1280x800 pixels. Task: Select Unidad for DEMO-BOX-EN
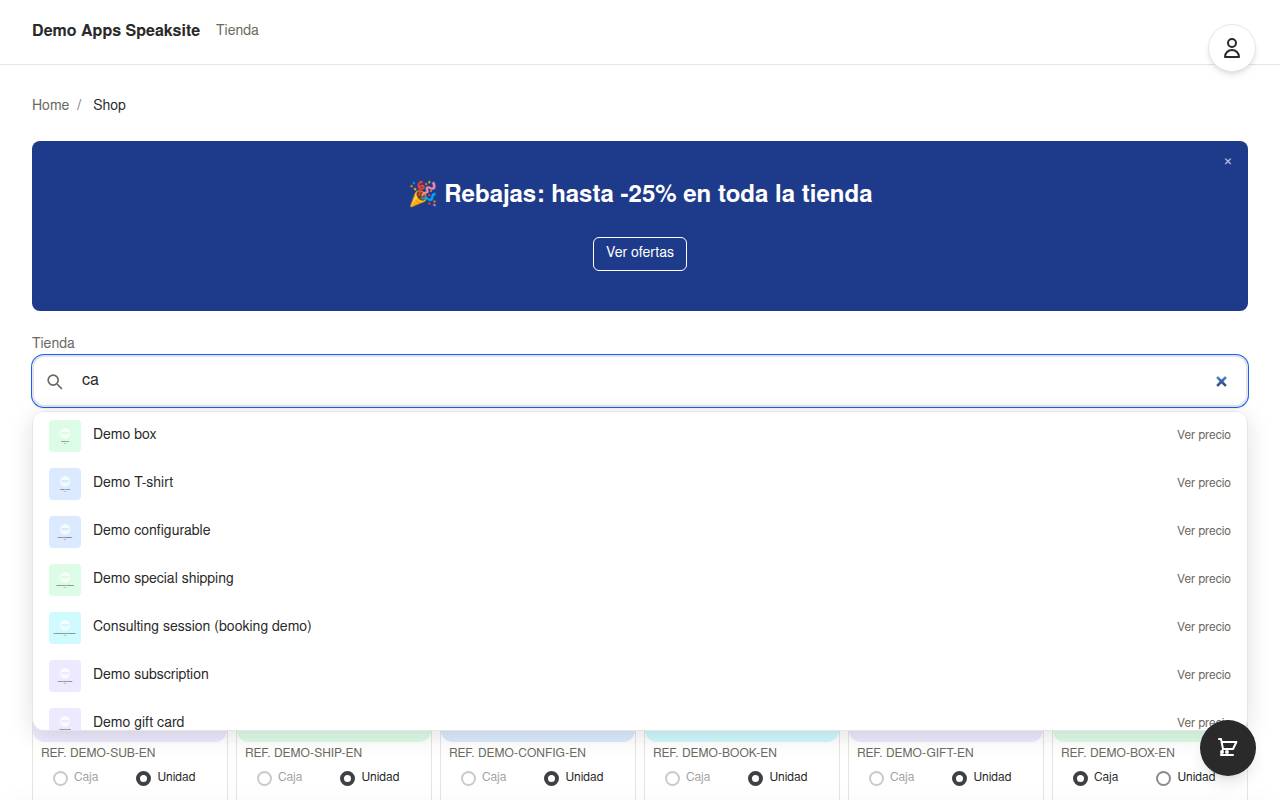point(1163,778)
